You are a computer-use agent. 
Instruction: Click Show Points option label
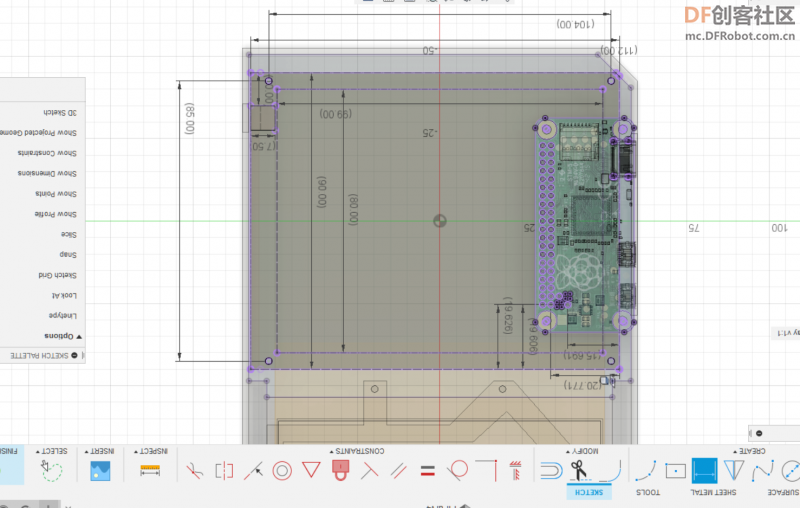click(x=56, y=194)
